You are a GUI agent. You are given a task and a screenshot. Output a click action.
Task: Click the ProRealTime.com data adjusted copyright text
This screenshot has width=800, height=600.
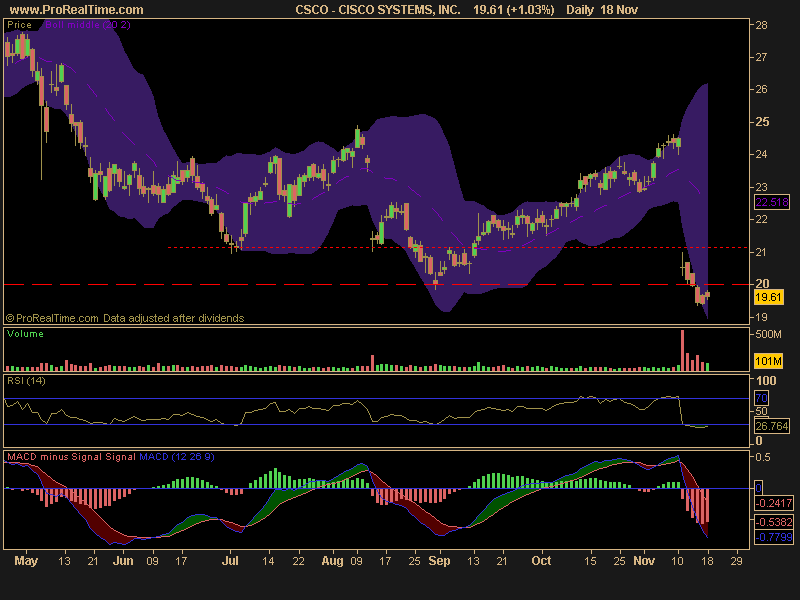click(125, 318)
